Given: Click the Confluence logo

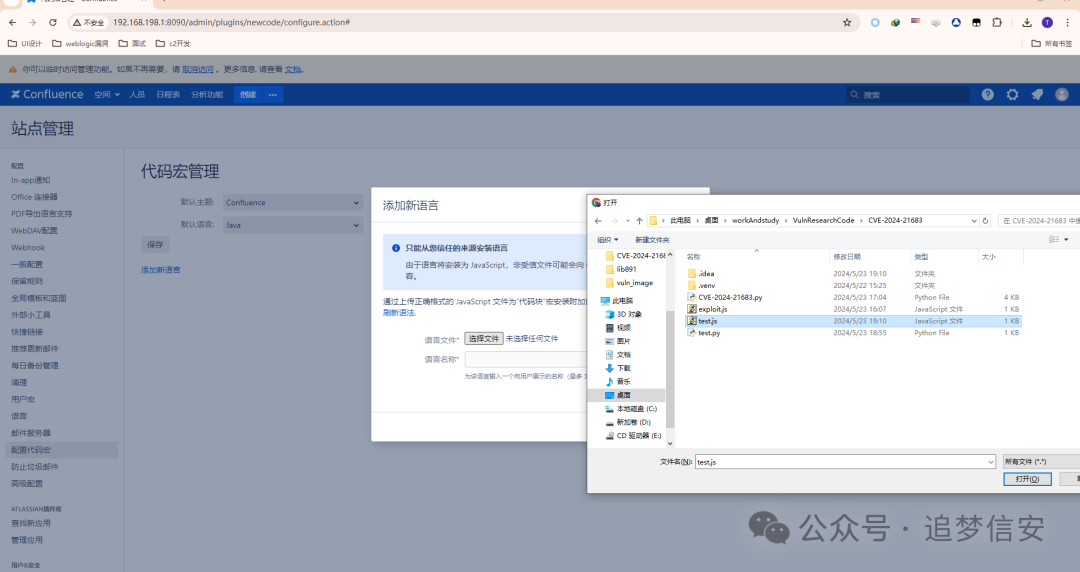Looking at the screenshot, I should coord(47,94).
